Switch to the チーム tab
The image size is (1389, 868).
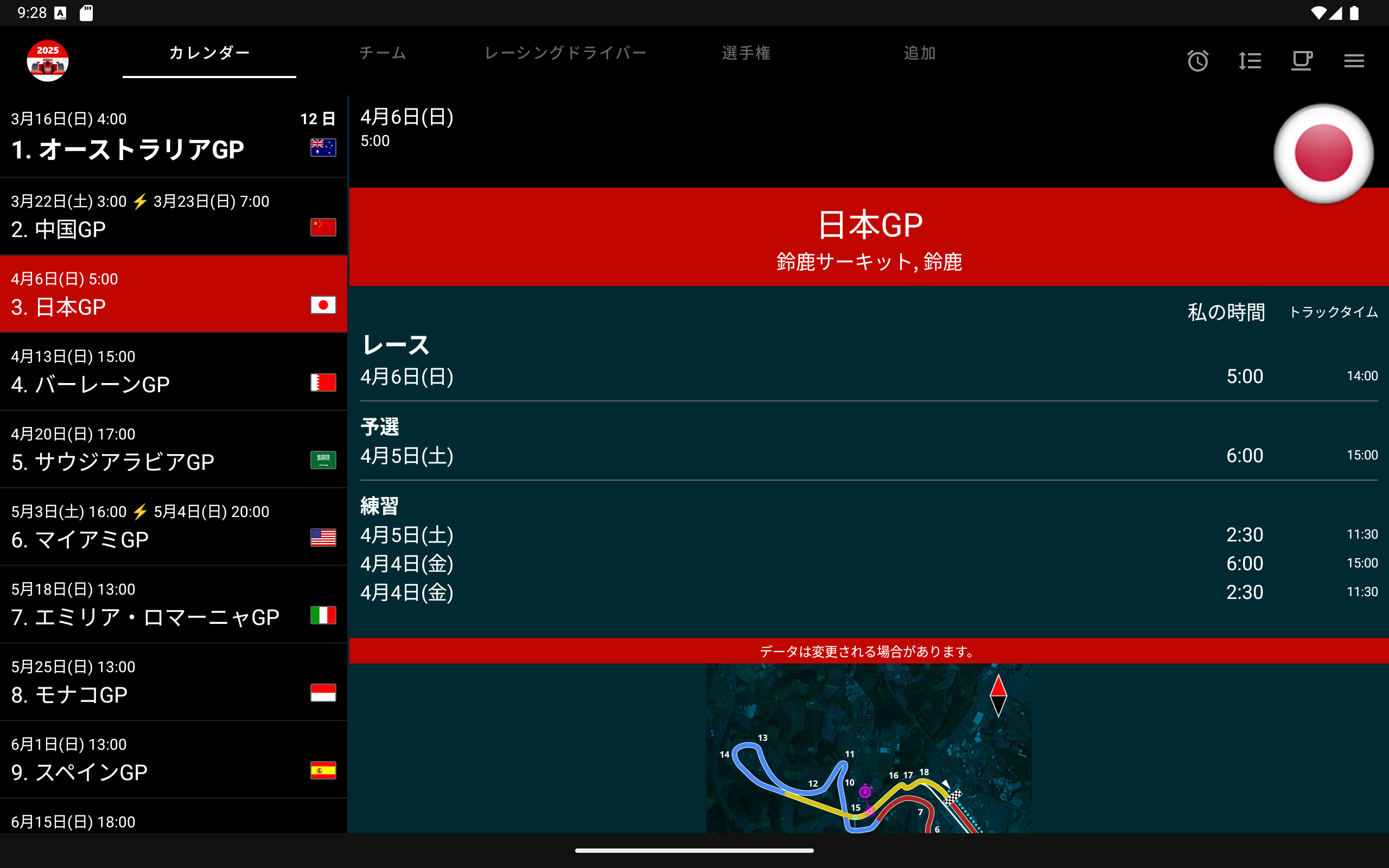383,53
